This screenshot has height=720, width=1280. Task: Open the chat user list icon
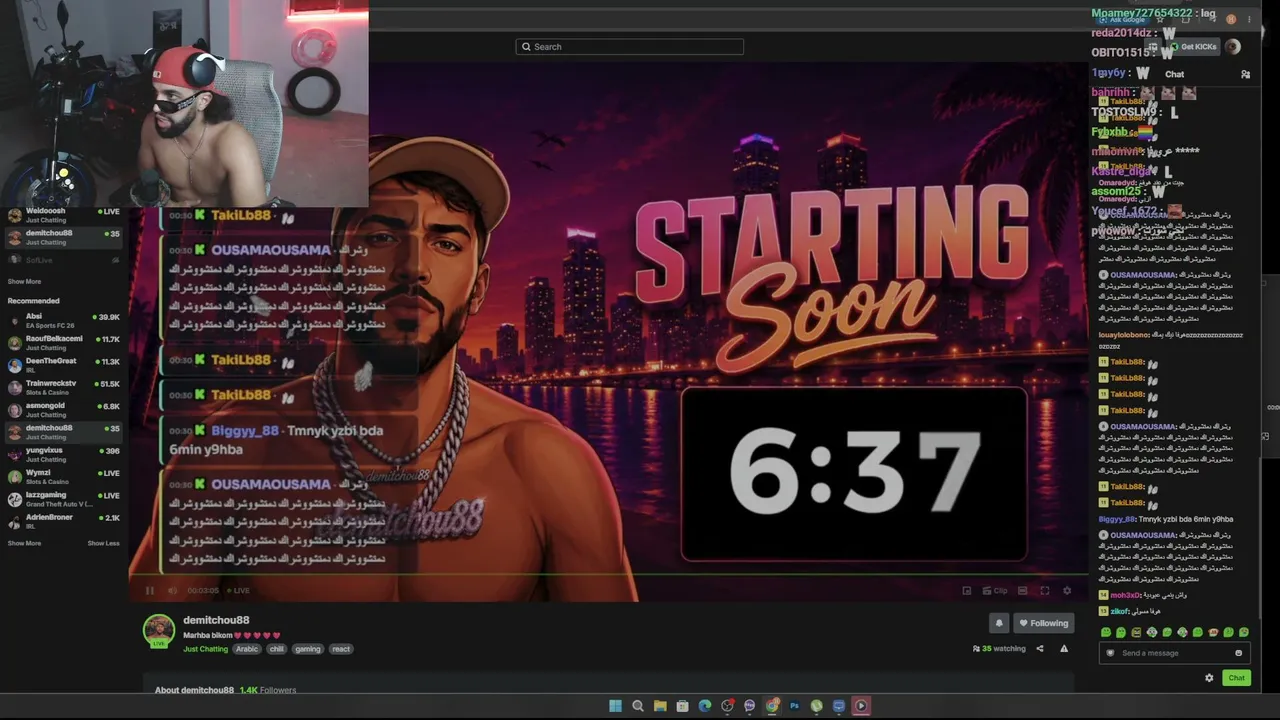(1245, 74)
